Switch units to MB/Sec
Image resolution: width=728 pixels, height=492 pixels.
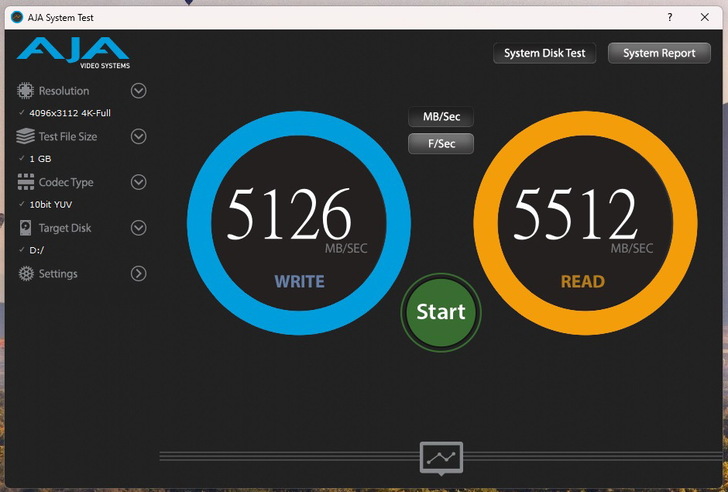click(441, 117)
